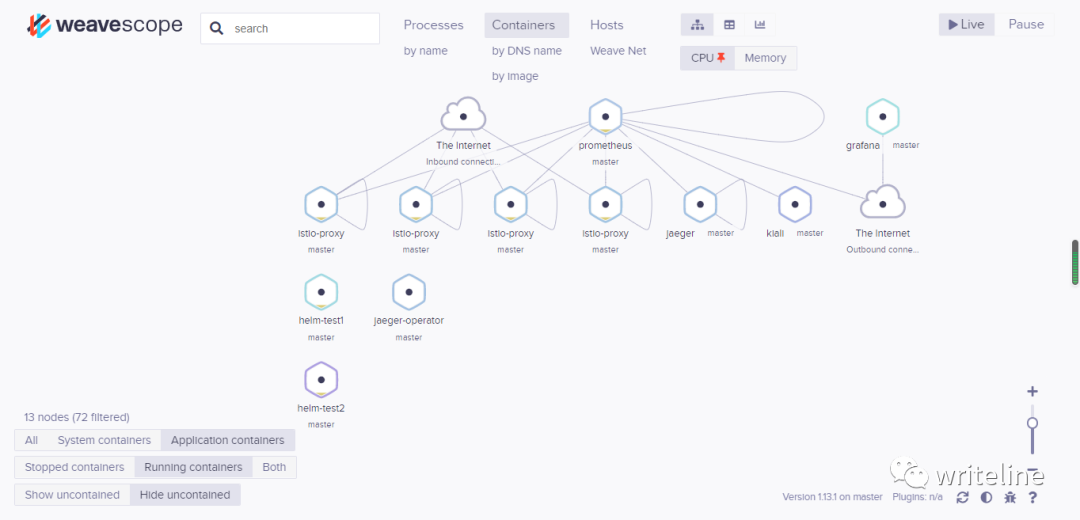Select the jaeger-operator node hexagon
This screenshot has width=1080, height=520.
409,291
